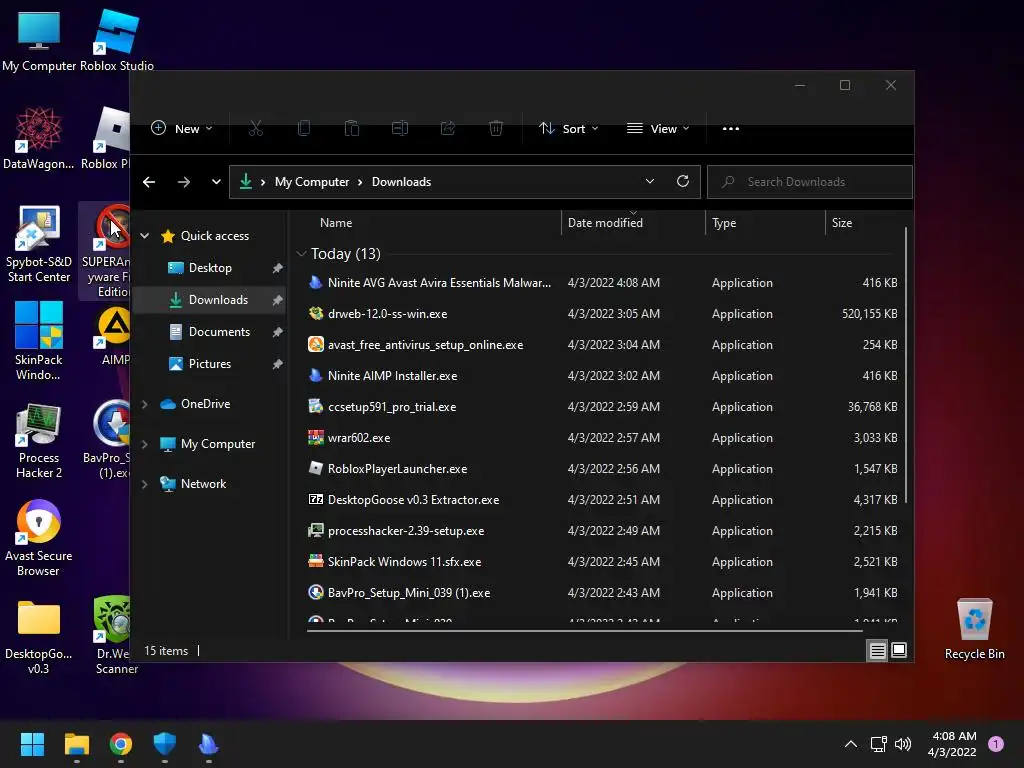This screenshot has width=1024, height=768.
Task: Select Pictures in navigation pane
Action: tap(210, 364)
